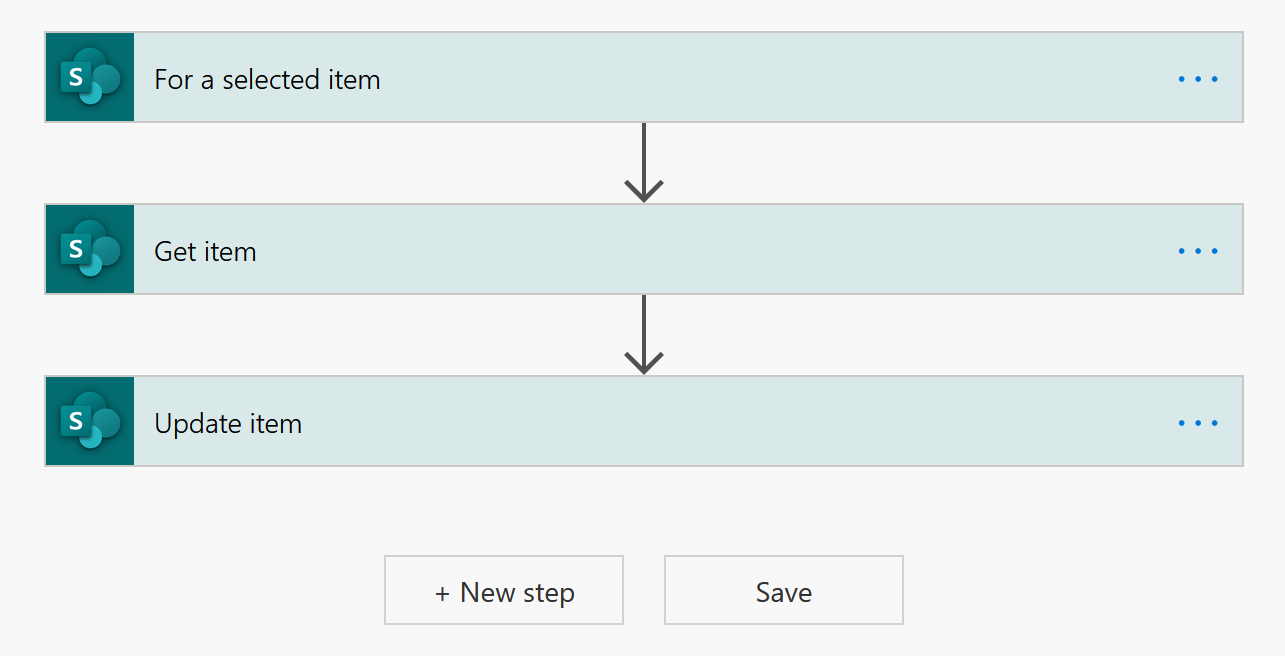Open ellipsis menu for 'For a selected item'

coord(1198,78)
